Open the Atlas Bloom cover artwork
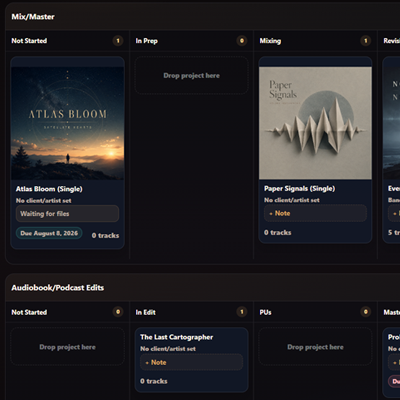Screen dimensions: 400x400 [x=68, y=123]
